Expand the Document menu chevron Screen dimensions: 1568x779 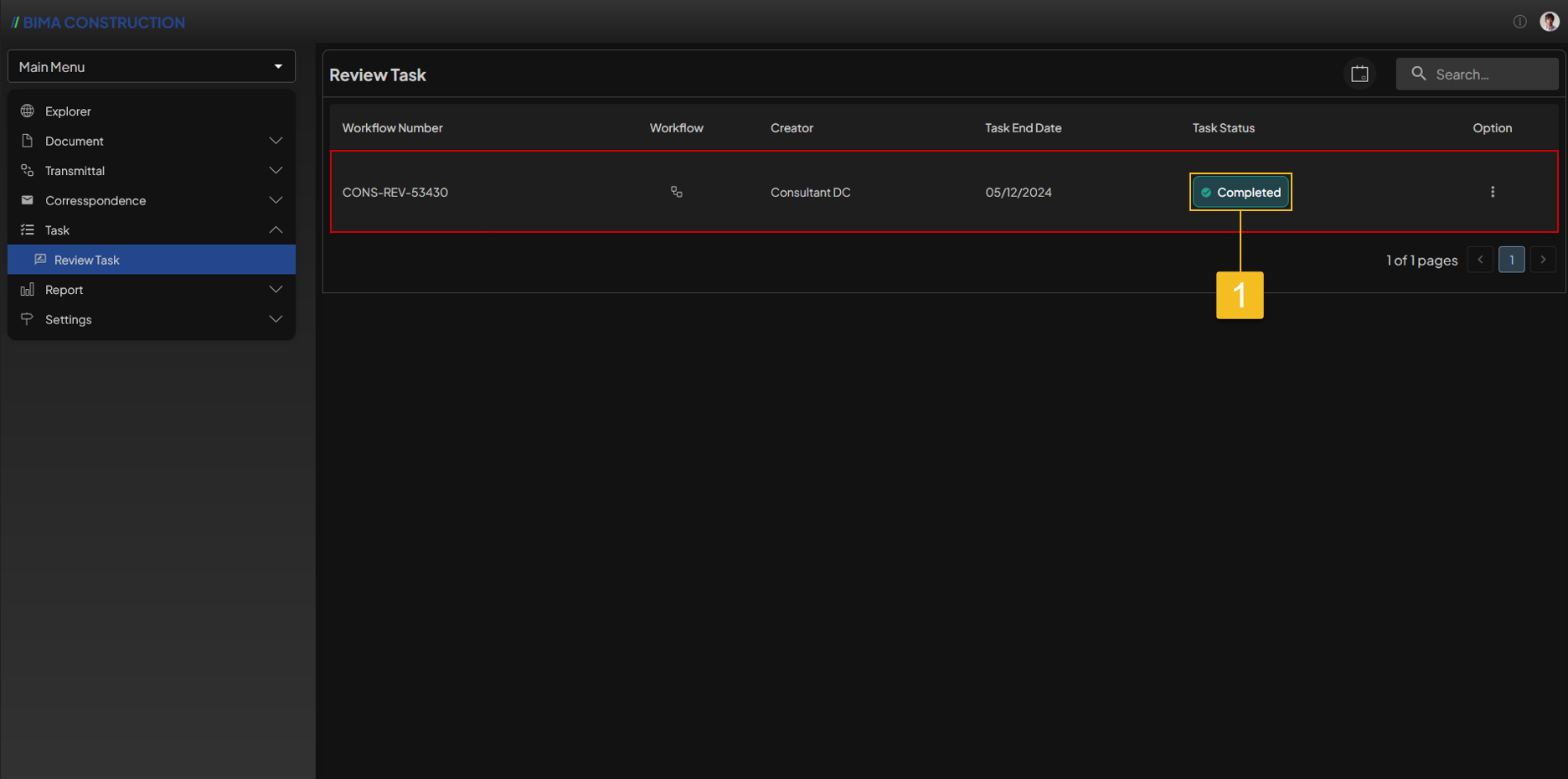[276, 141]
